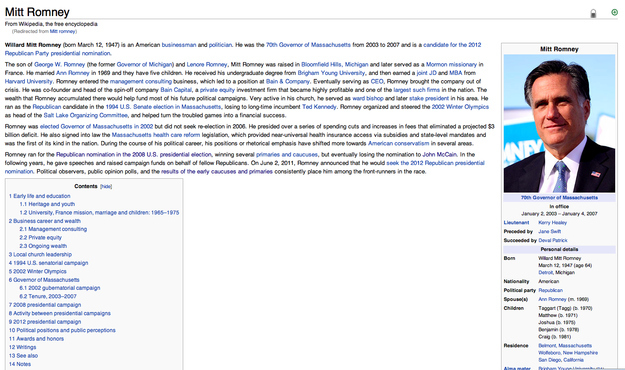
Task: Open 2002 Winter Olympics contents entry
Action: point(37,272)
